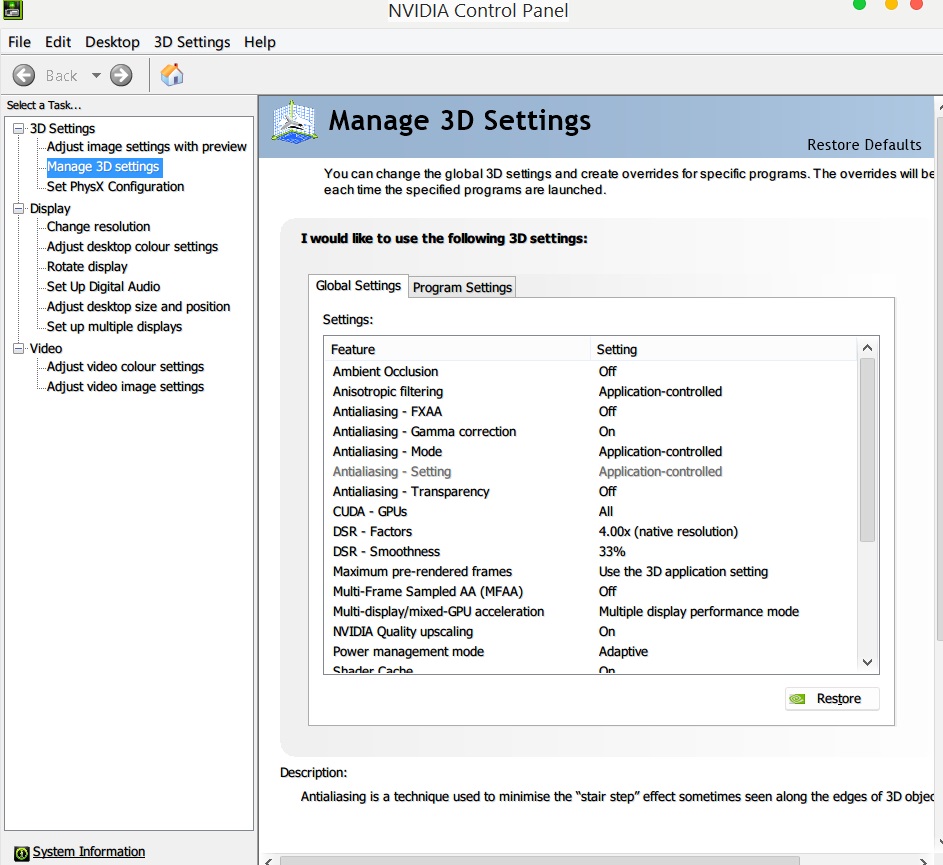Open the Help menu

pos(260,42)
